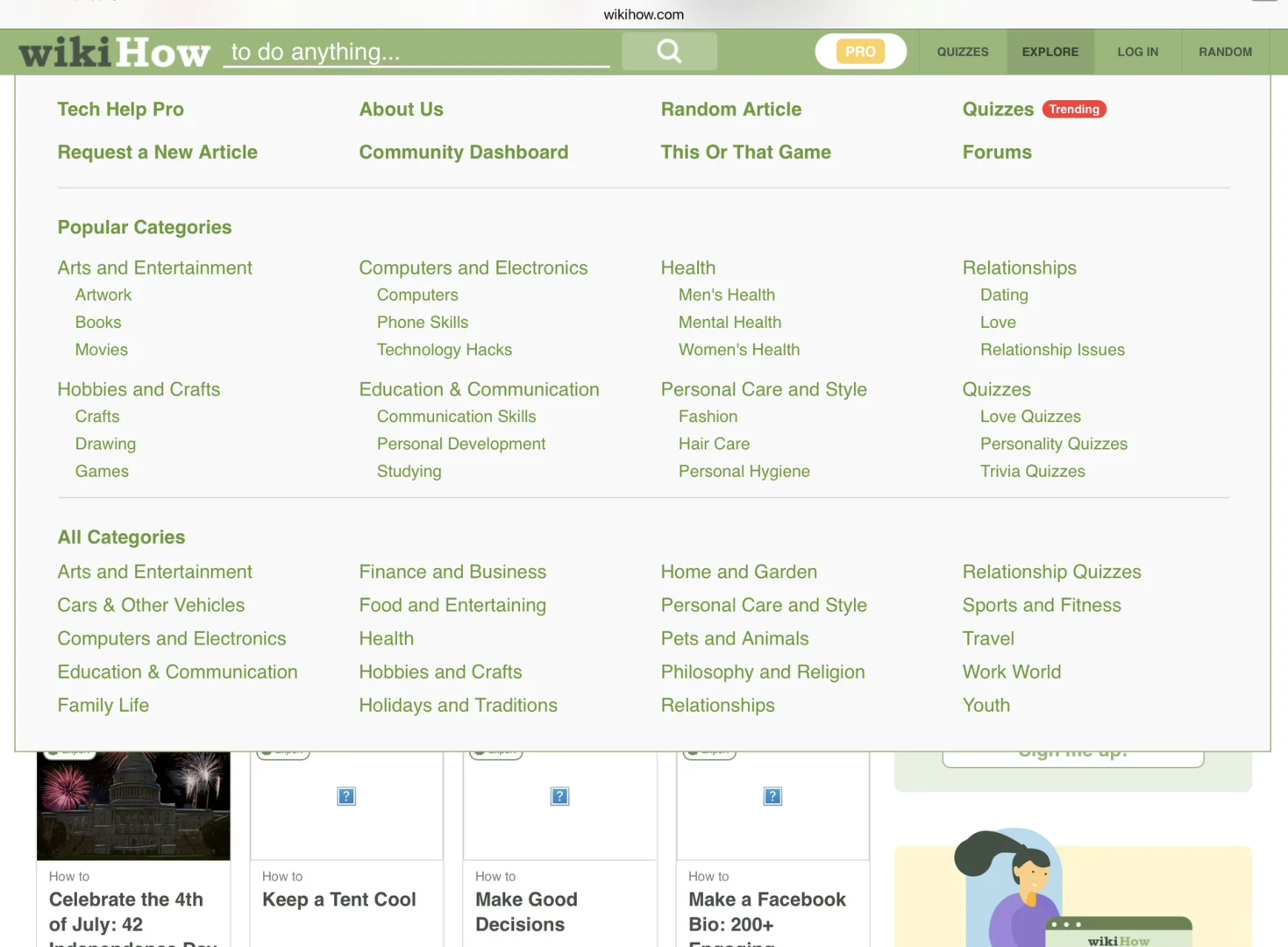The image size is (1288, 947).
Task: Visit the About Us page
Action: [x=402, y=110]
